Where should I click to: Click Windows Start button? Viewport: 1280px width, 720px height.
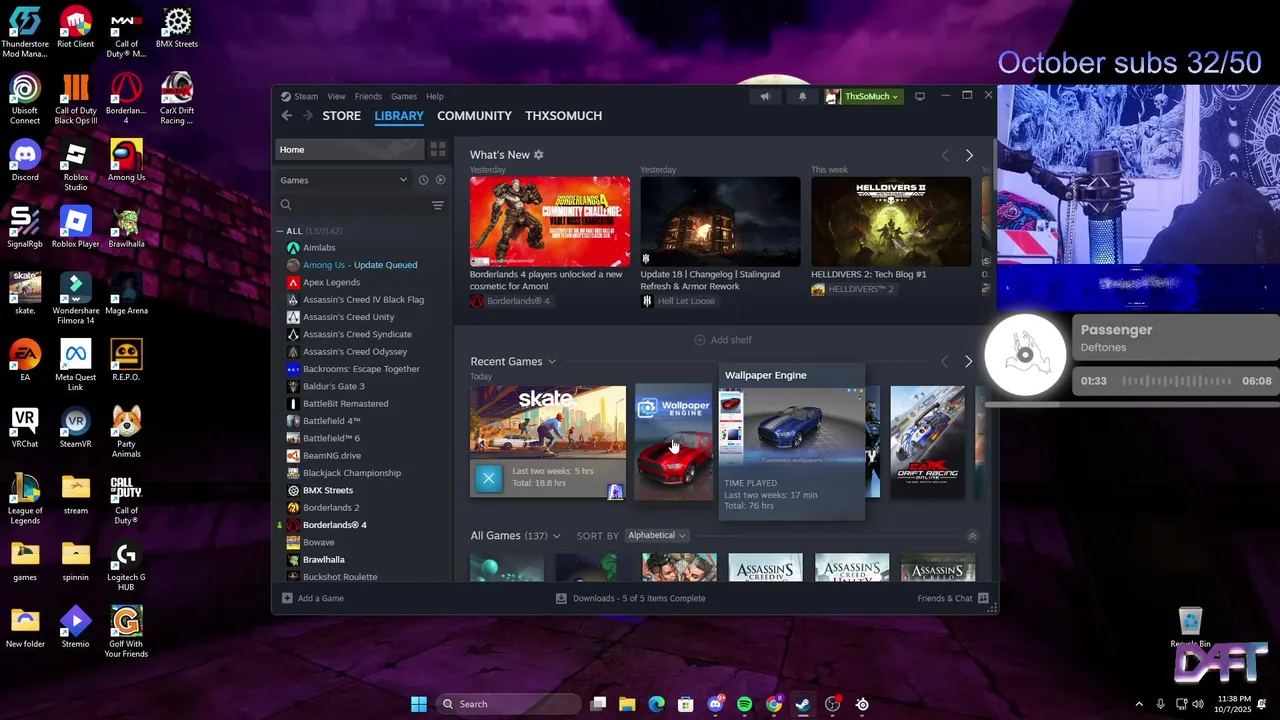[x=419, y=704]
